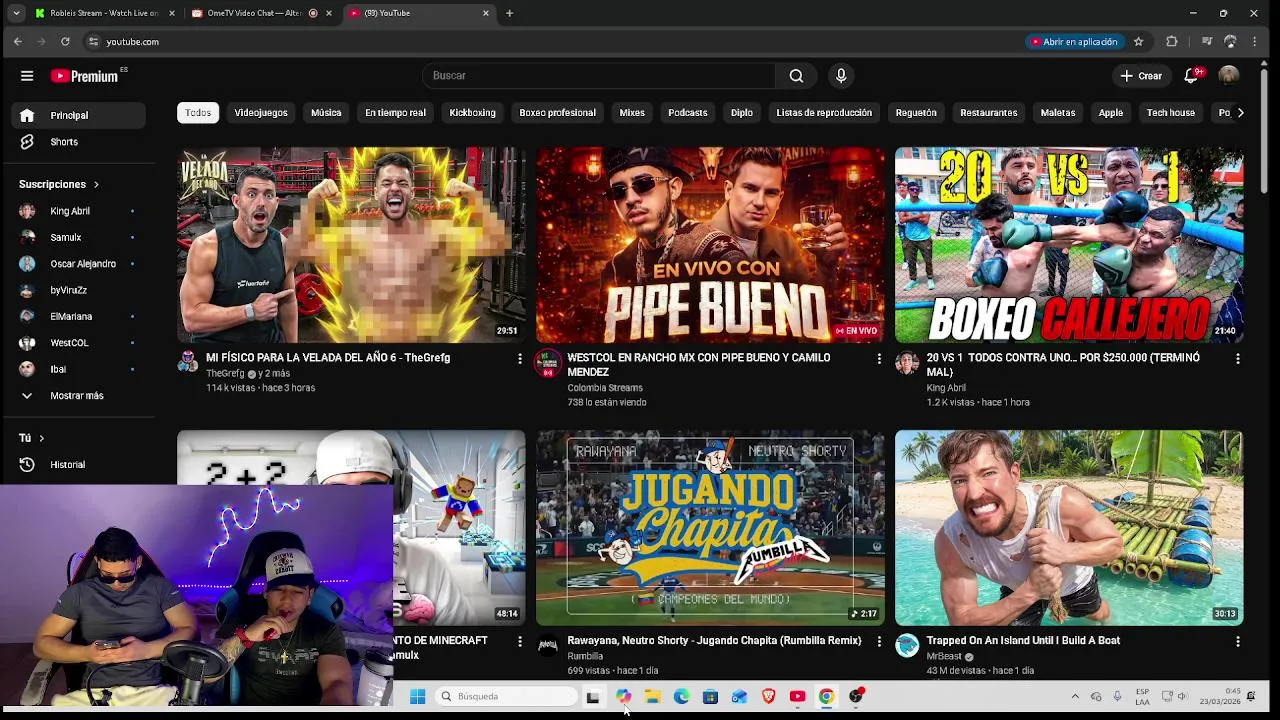
Task: Open TheGrefg Velada video thumbnail
Action: point(351,245)
